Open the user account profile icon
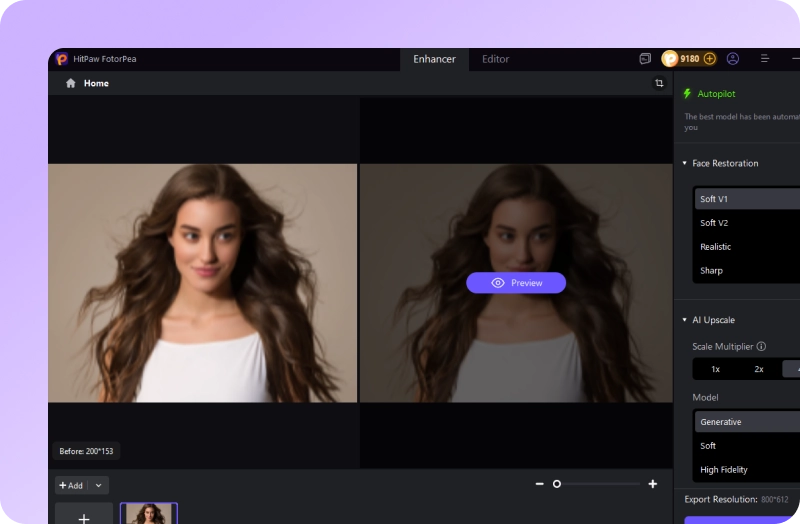Image resolution: width=800 pixels, height=524 pixels. pos(733,59)
